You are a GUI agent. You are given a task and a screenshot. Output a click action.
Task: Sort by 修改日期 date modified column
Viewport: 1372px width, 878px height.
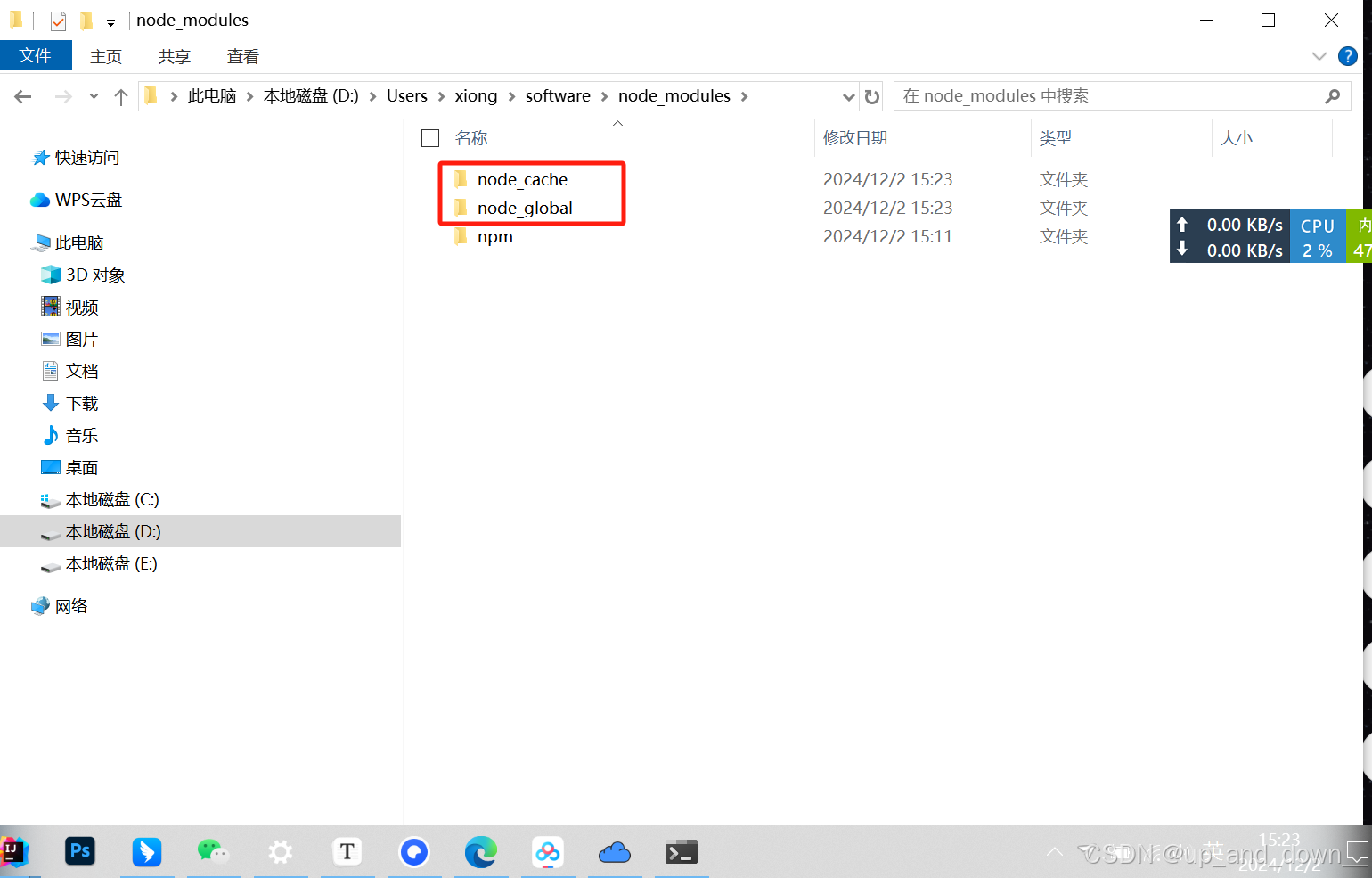coord(855,138)
